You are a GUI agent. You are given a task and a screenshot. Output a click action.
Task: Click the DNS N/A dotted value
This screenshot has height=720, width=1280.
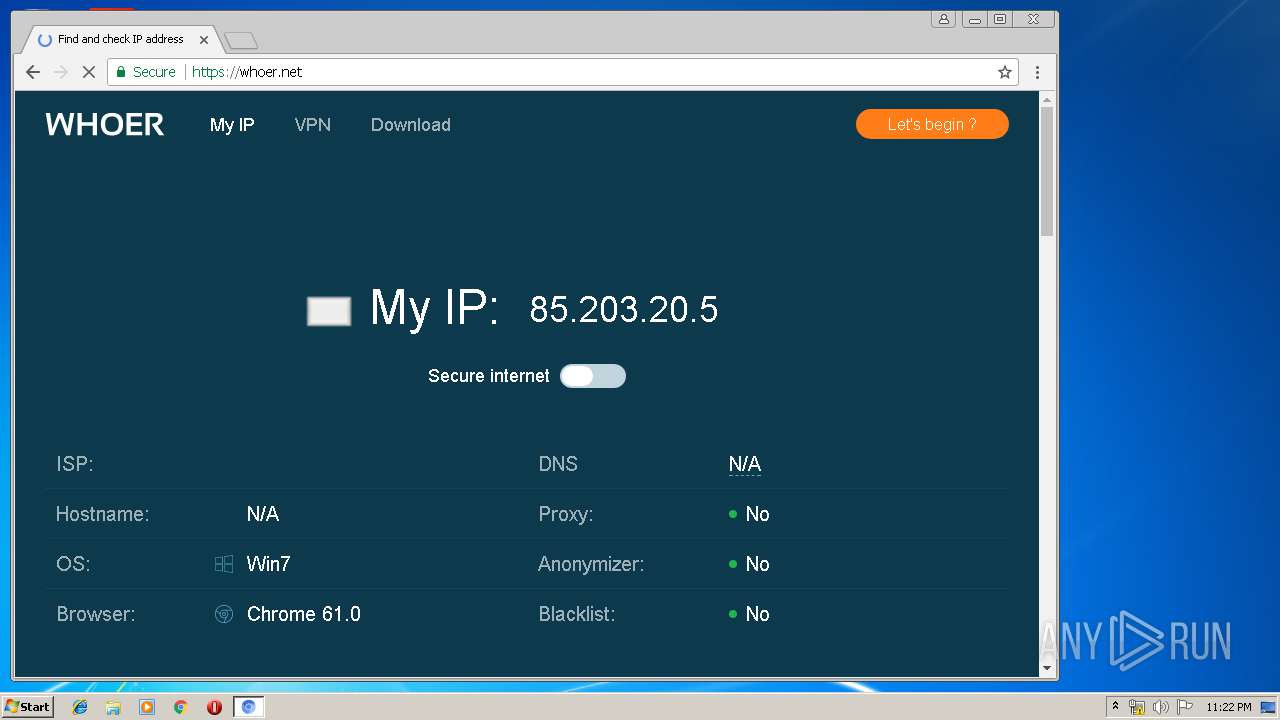(x=745, y=464)
